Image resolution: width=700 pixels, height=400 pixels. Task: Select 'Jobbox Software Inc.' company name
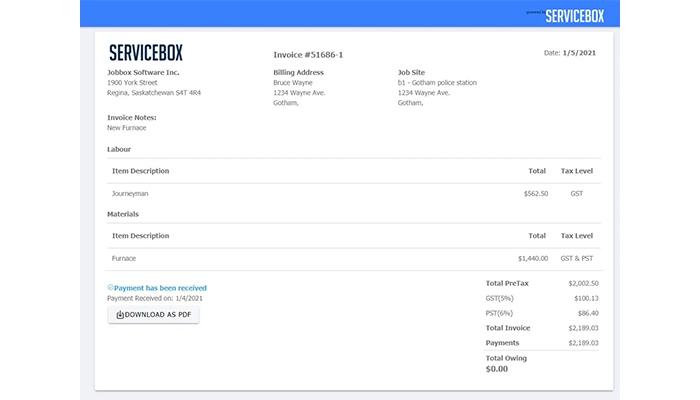tap(143, 72)
